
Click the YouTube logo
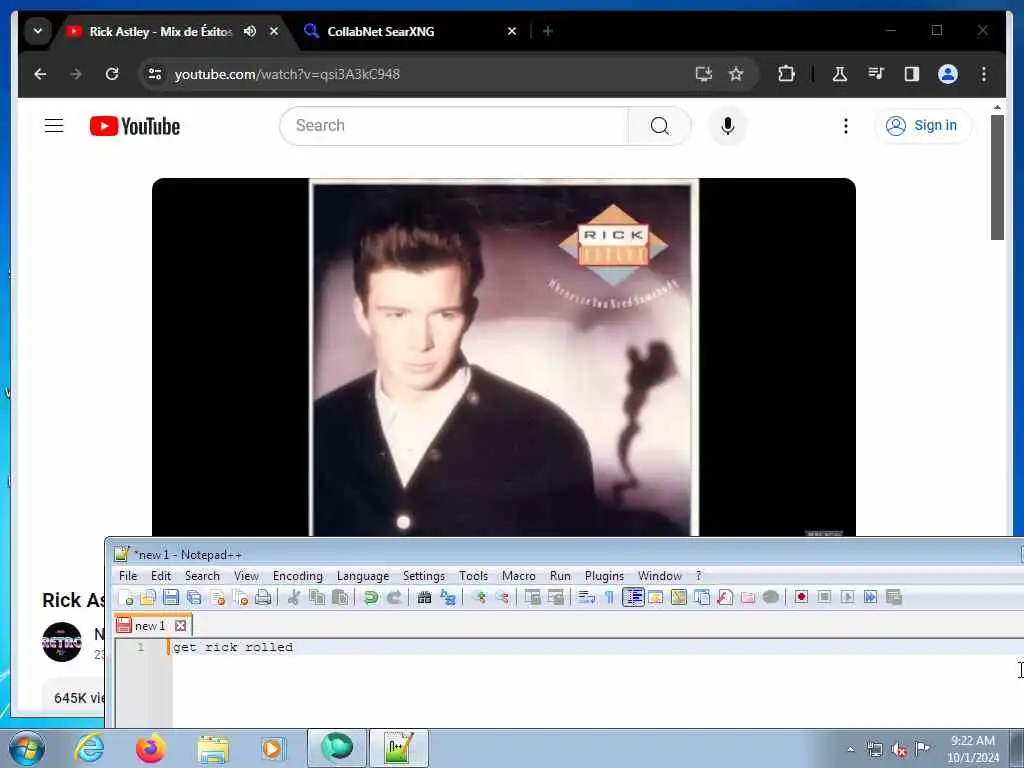[135, 126]
